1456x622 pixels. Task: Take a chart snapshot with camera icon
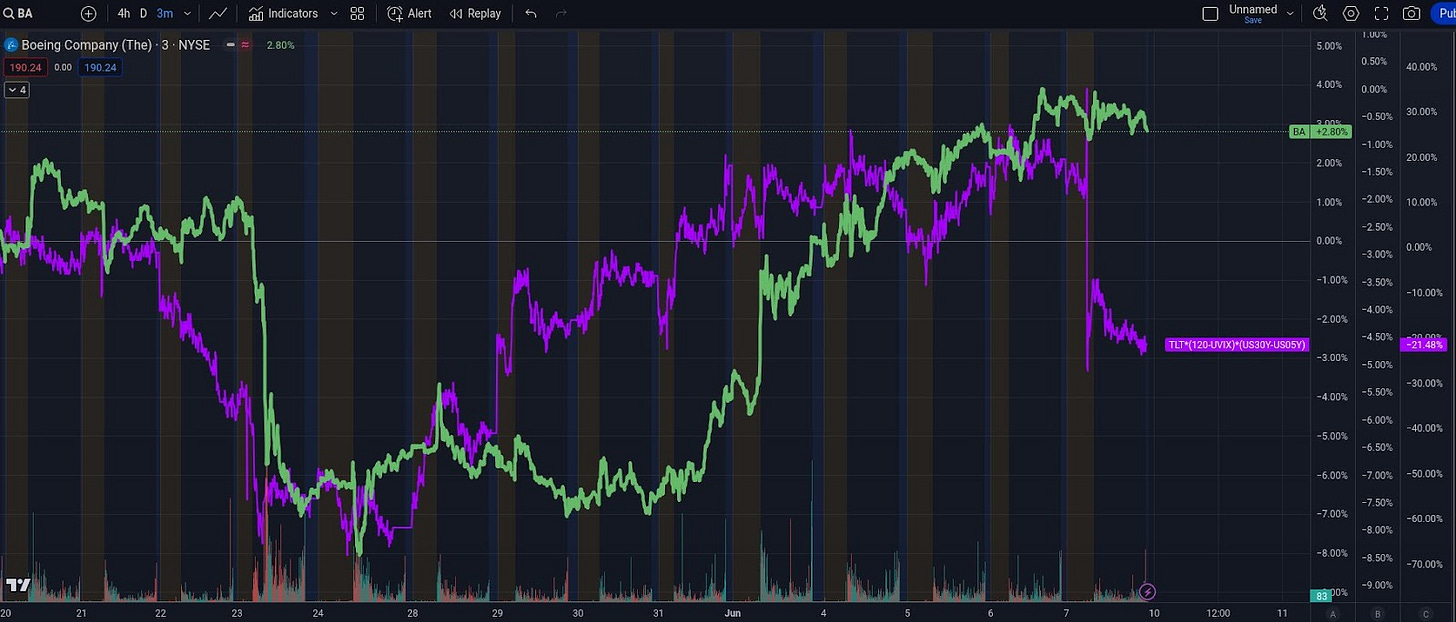click(x=1411, y=13)
